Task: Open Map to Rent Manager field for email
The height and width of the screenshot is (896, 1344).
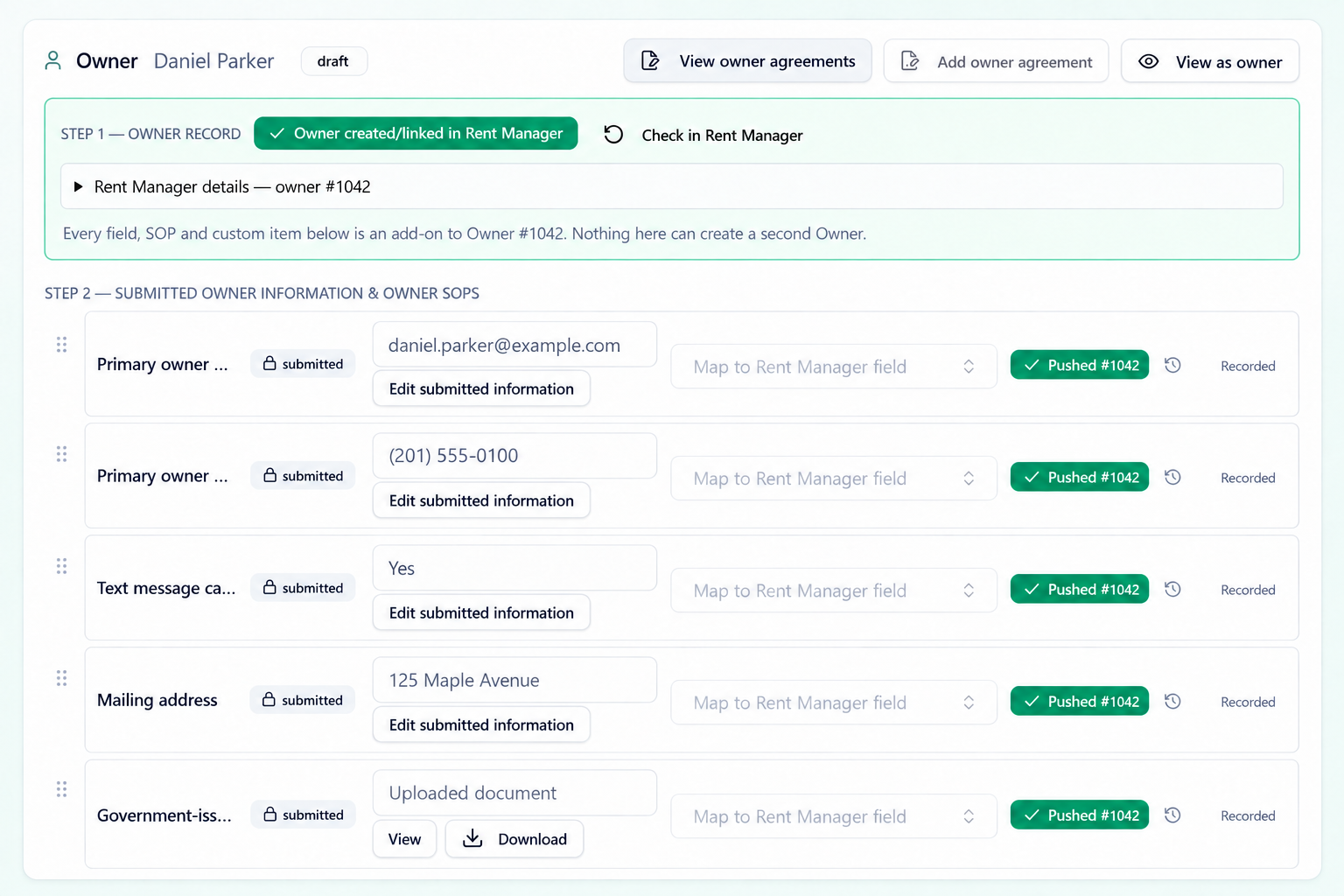Action: point(834,367)
